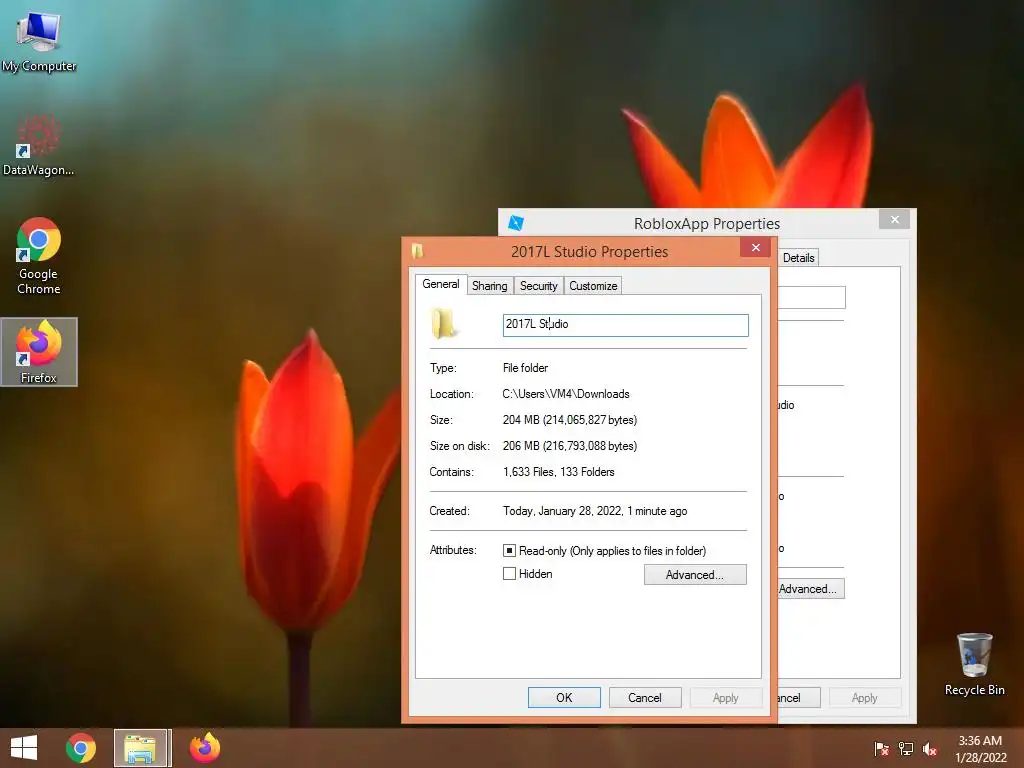Open the muted volume tray icon
This screenshot has height=768, width=1024.
pos(930,749)
